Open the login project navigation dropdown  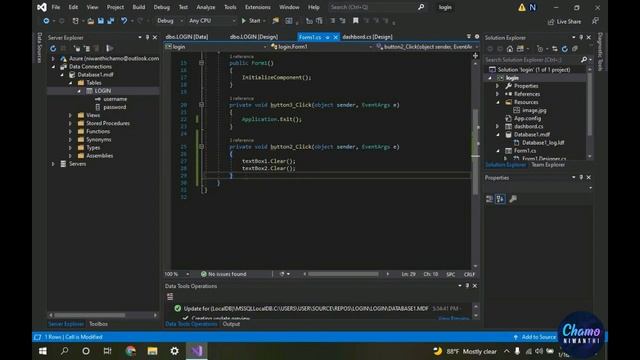pos(216,47)
